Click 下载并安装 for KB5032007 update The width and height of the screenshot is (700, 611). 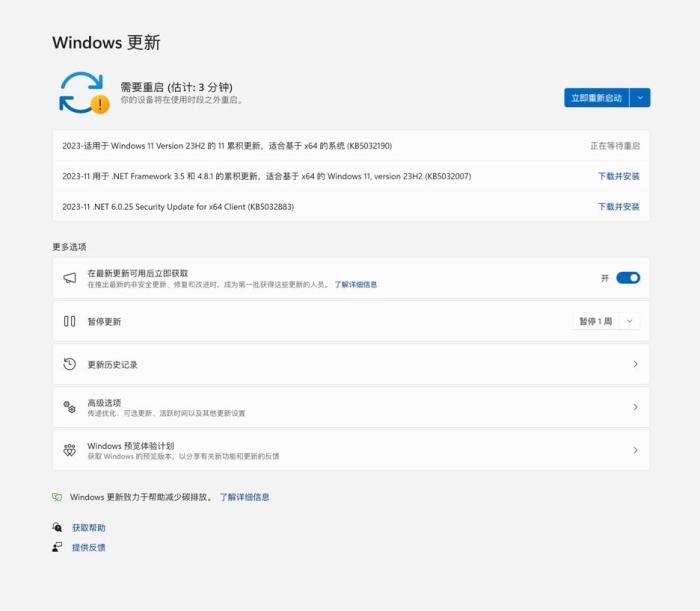coord(619,176)
